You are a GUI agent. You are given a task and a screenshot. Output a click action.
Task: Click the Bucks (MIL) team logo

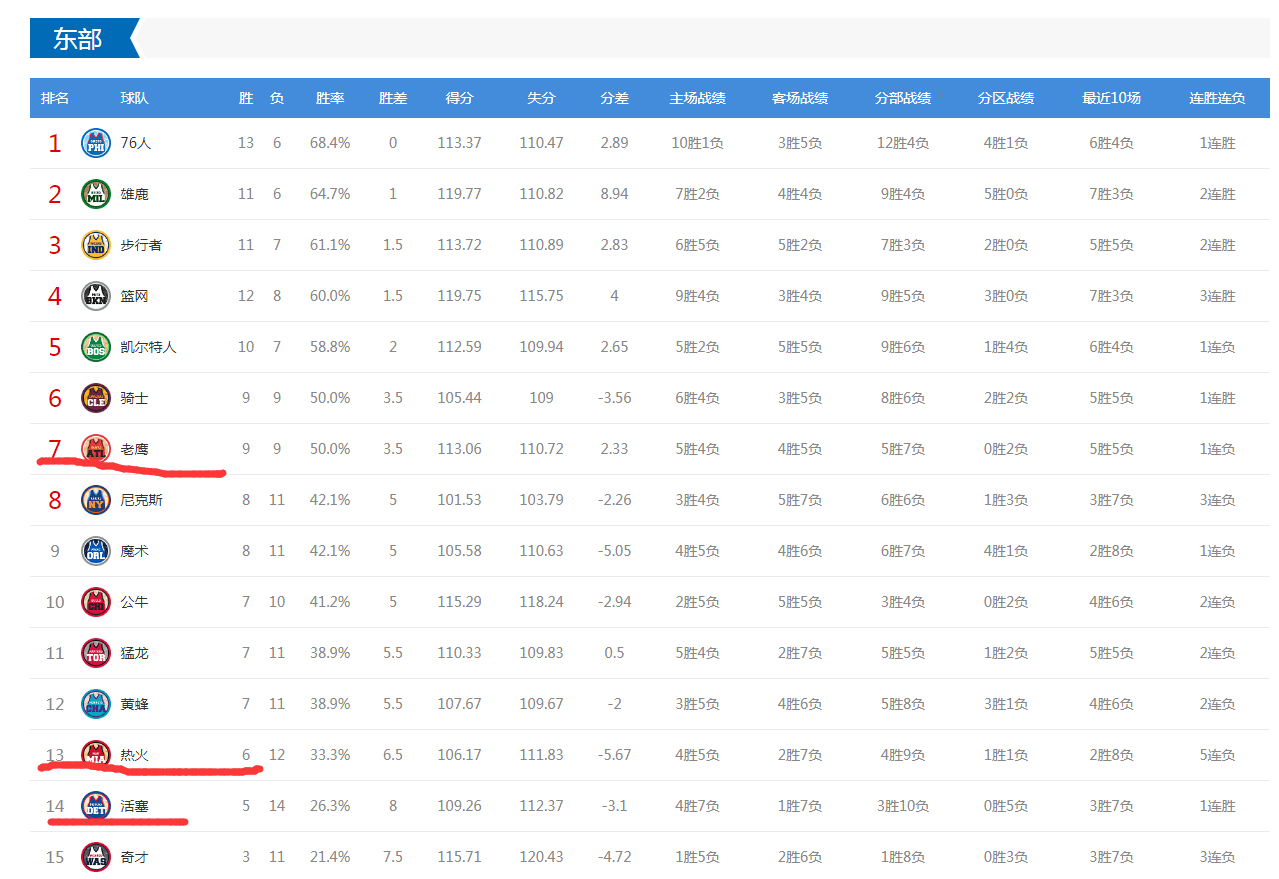click(96, 194)
